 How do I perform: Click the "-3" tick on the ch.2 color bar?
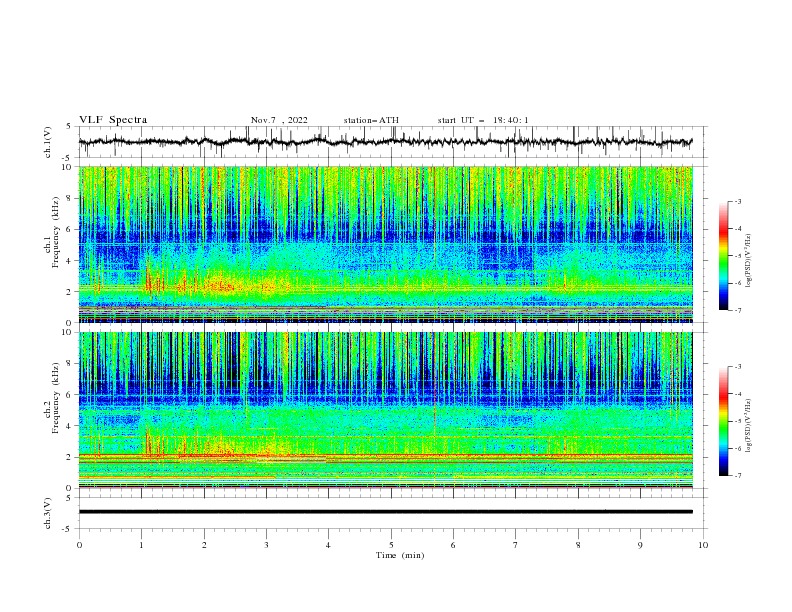click(737, 367)
